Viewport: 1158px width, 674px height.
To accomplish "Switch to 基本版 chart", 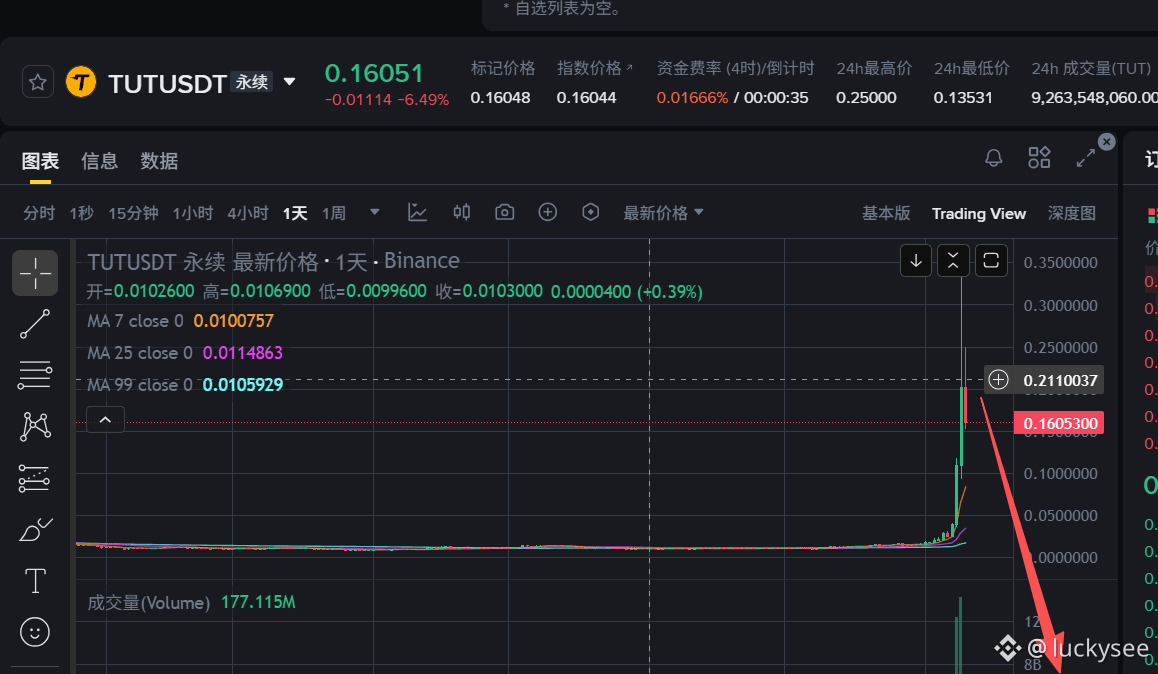I will click(x=885, y=213).
